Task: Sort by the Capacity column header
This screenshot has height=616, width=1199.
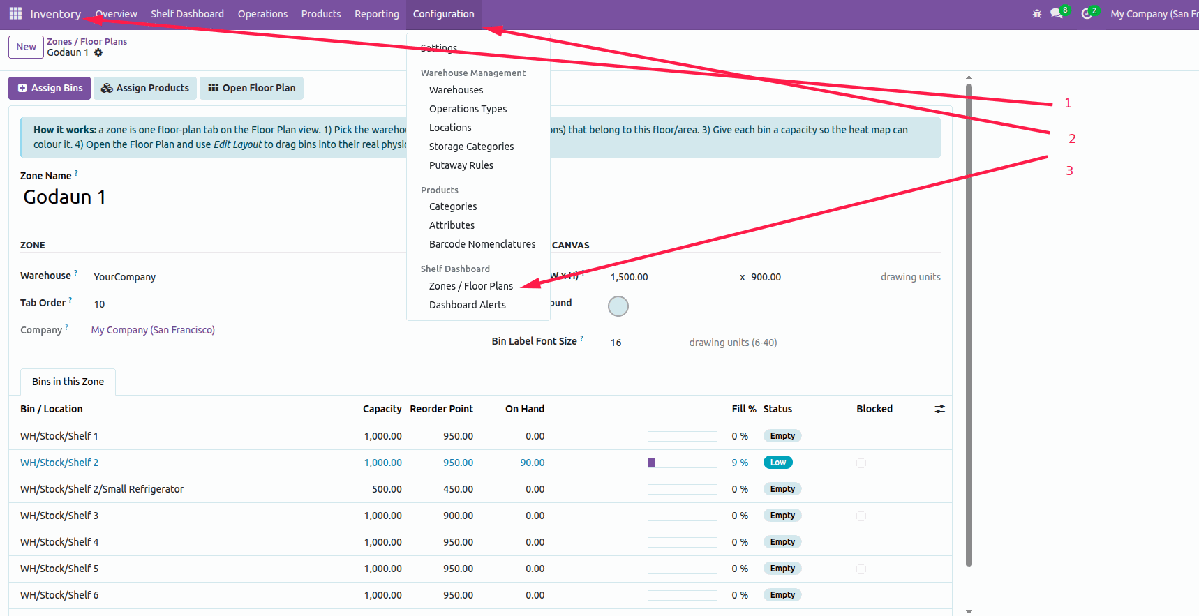Action: click(x=382, y=409)
